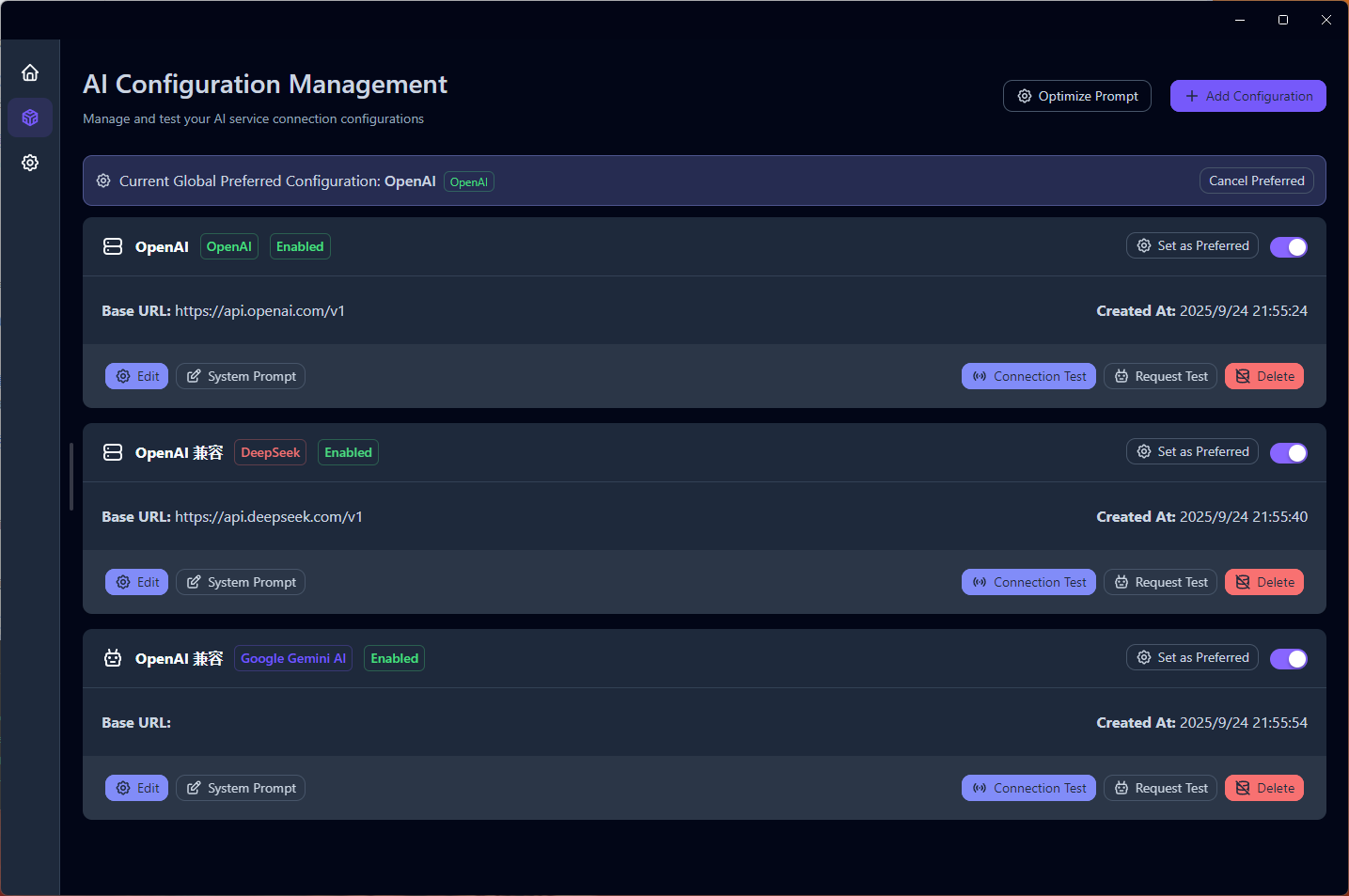Open Settings via the sidebar gear icon
The image size is (1349, 896).
[30, 163]
